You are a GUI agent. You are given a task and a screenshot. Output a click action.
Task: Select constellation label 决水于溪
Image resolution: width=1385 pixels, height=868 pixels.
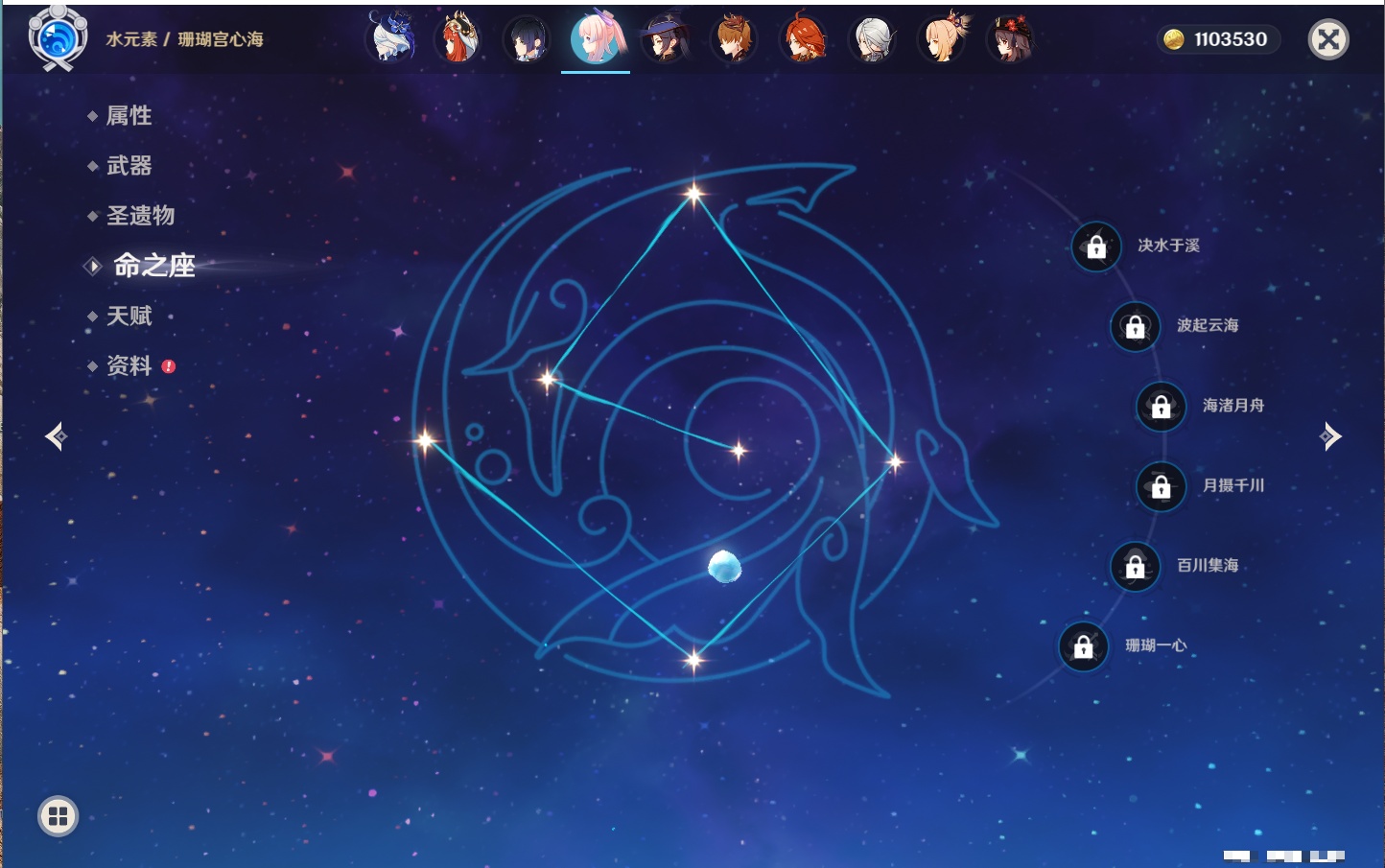point(1168,246)
